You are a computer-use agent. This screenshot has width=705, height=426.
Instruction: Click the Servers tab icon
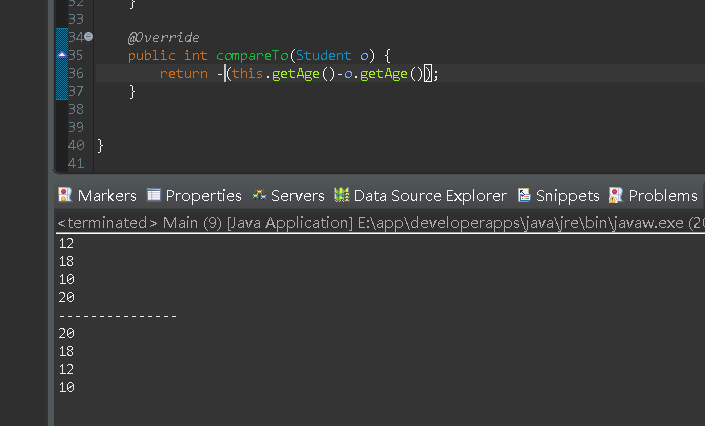coord(259,195)
